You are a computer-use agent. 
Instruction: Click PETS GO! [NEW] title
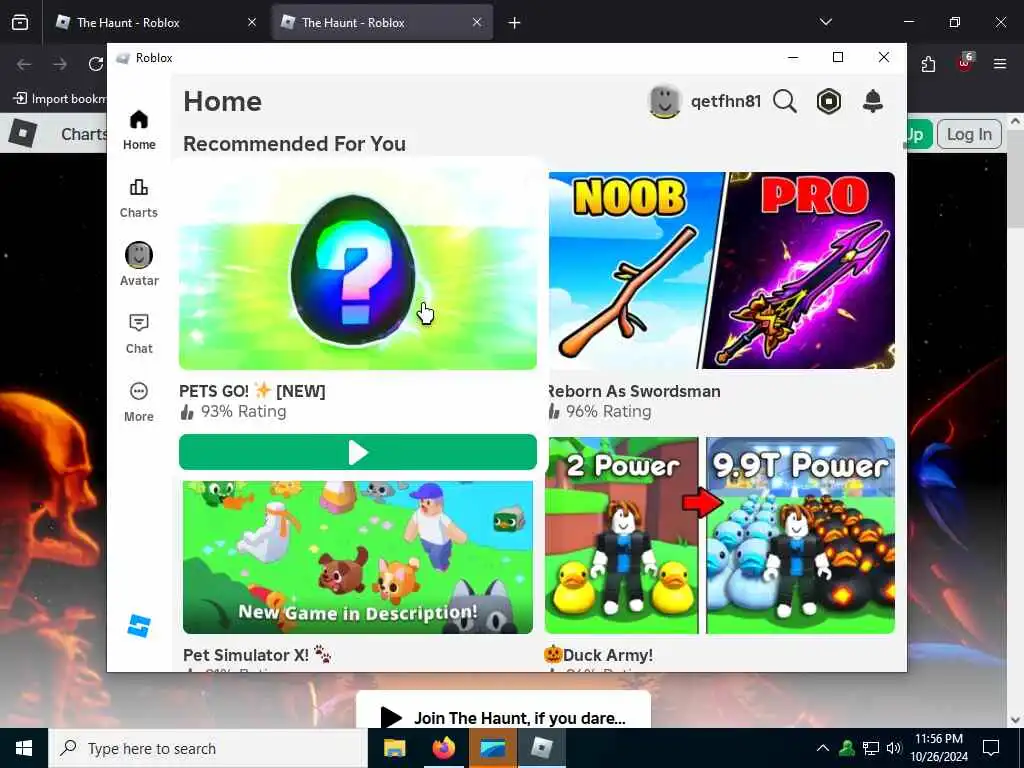(x=252, y=391)
